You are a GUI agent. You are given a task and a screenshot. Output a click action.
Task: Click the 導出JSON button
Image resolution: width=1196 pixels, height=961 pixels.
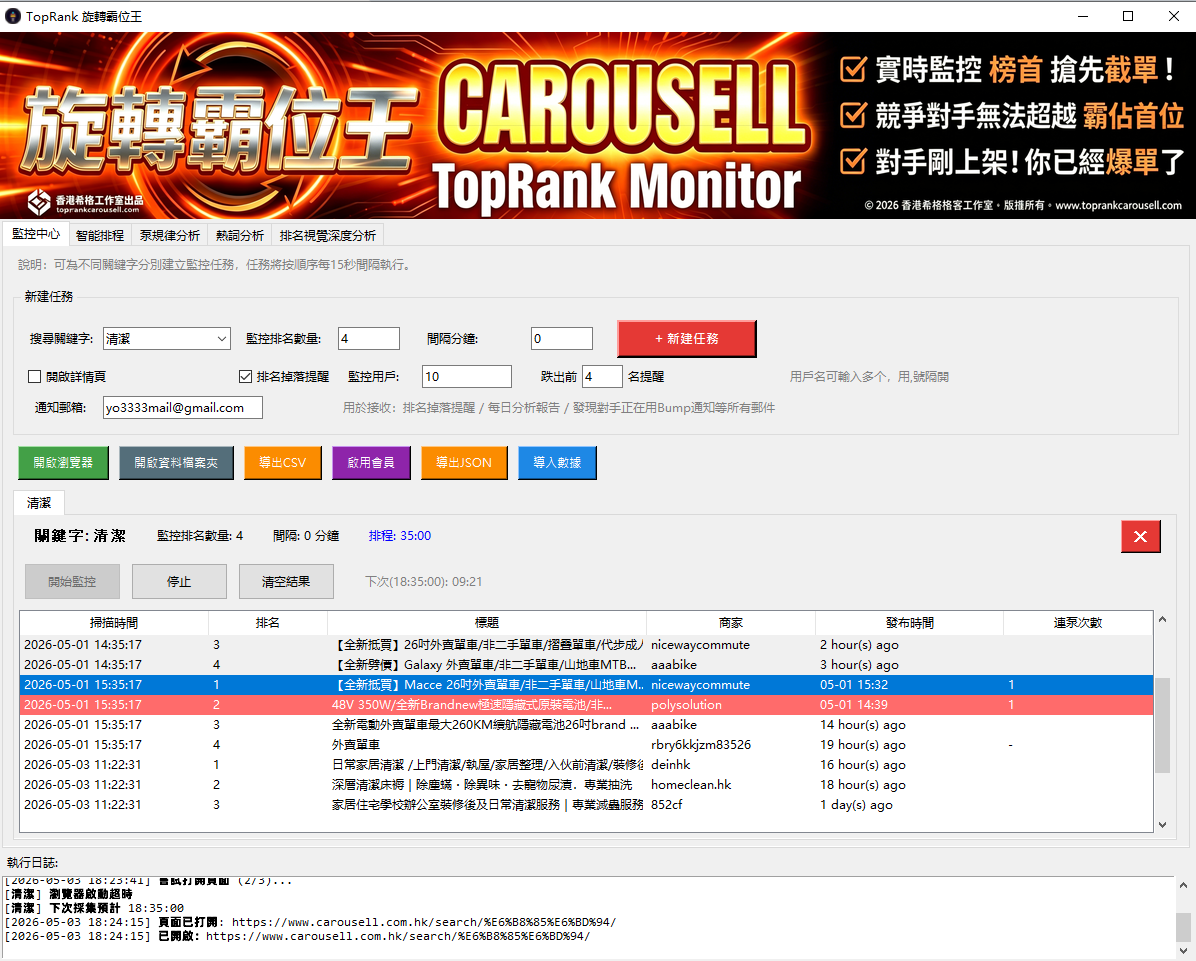point(464,463)
